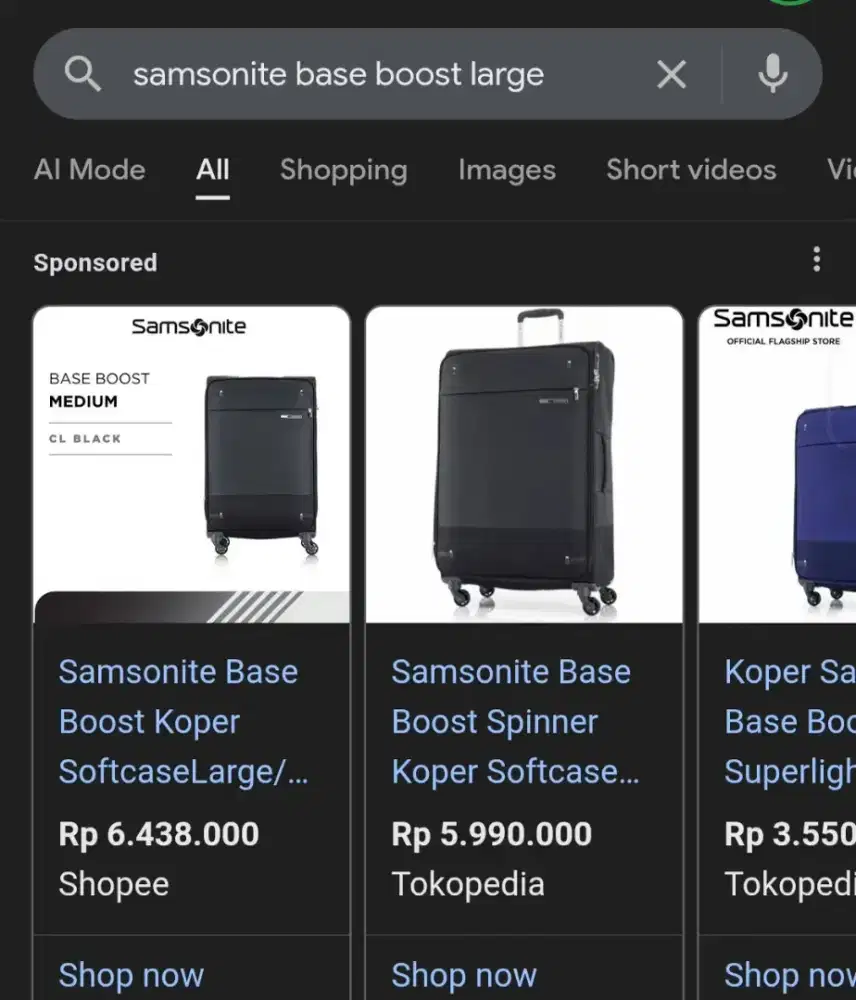
Task: Tap the voice search microphone
Action: click(x=772, y=74)
